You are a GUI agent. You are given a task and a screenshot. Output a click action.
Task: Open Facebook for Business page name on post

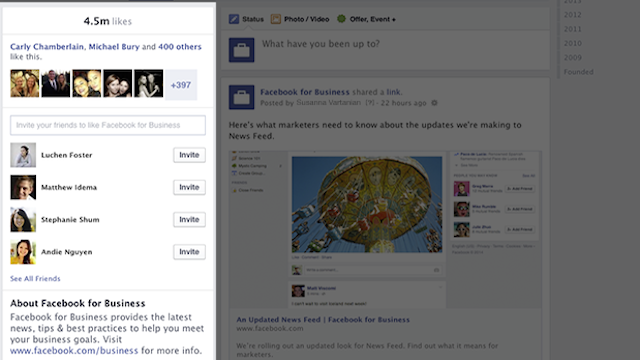click(x=305, y=92)
